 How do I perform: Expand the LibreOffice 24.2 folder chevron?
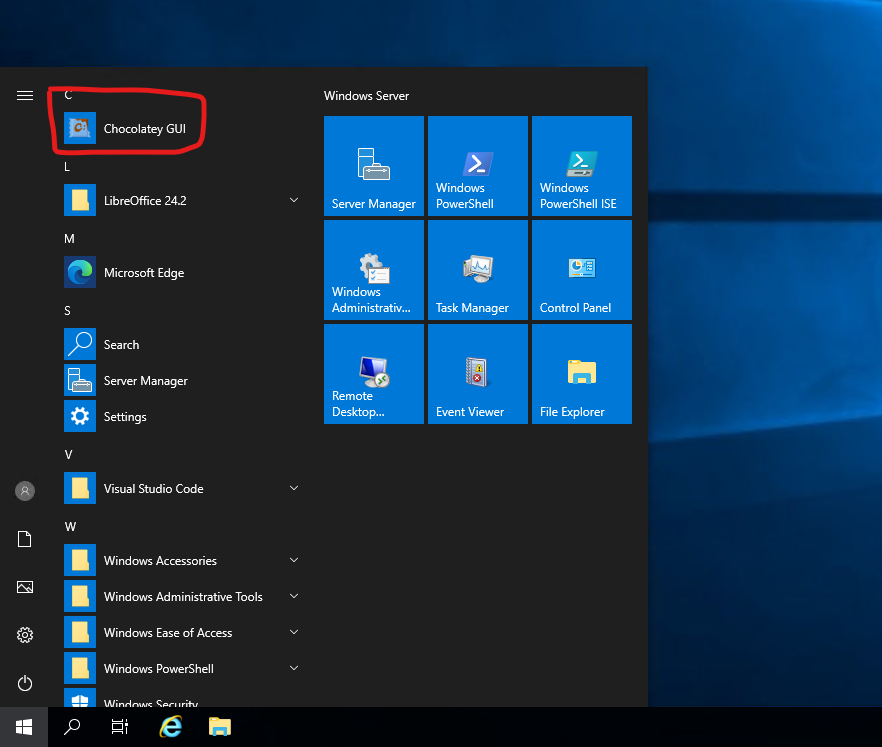(294, 200)
